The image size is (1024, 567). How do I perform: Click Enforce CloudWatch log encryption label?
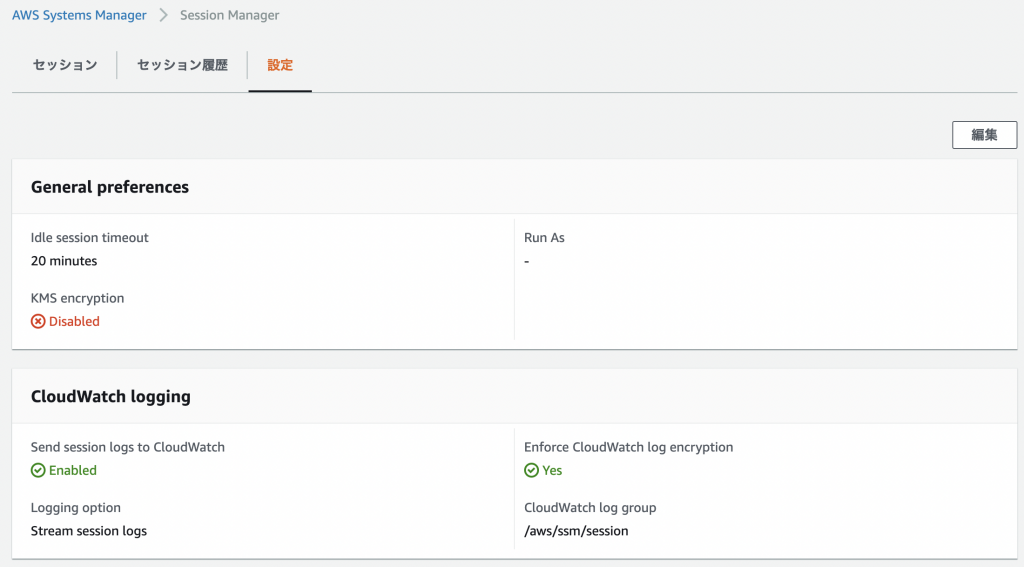click(x=628, y=447)
